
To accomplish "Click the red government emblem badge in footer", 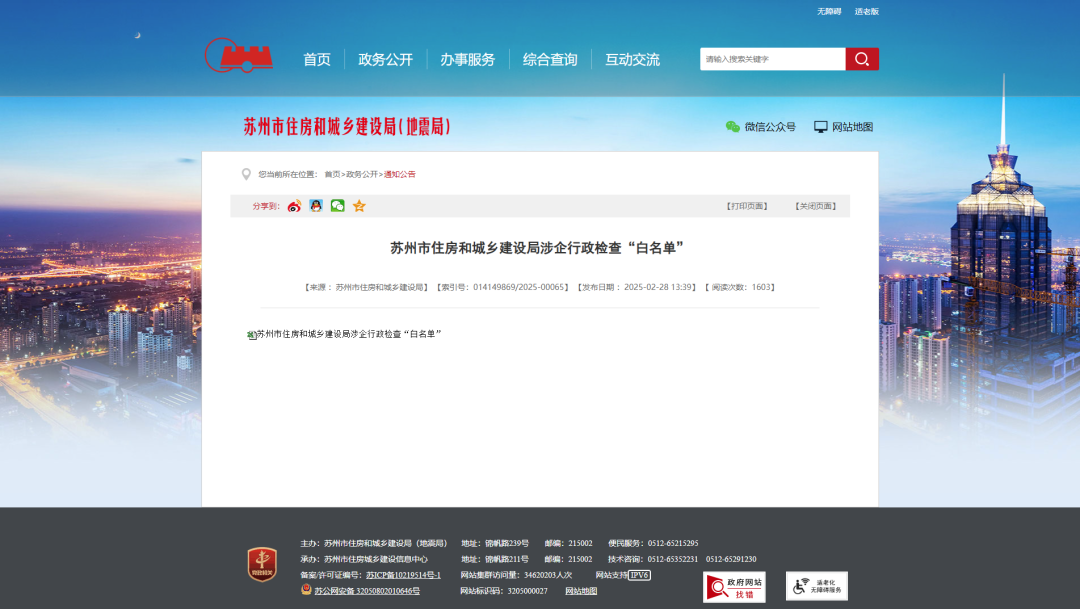I will [262, 565].
